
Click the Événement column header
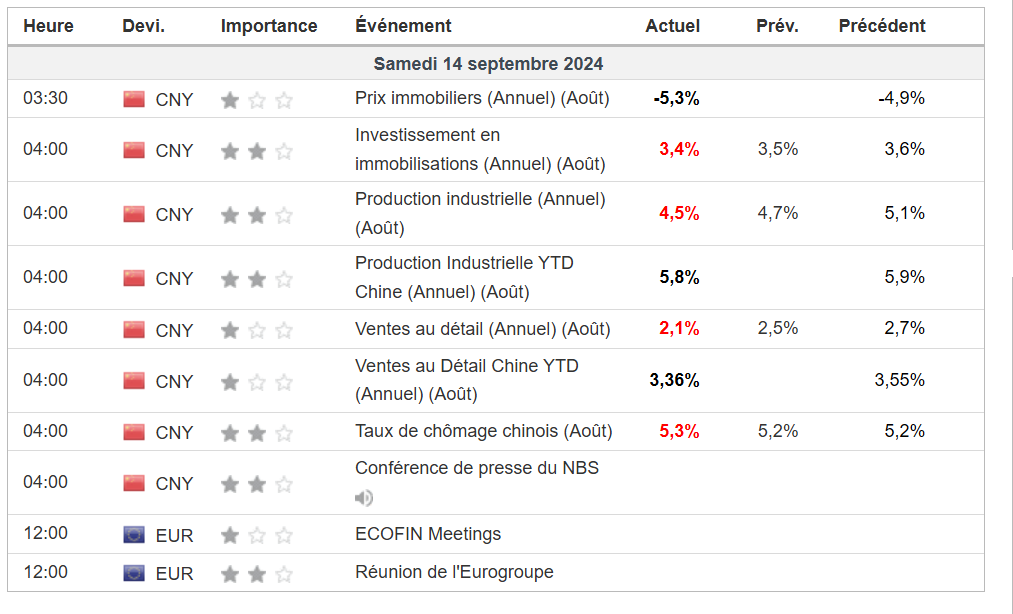[403, 26]
